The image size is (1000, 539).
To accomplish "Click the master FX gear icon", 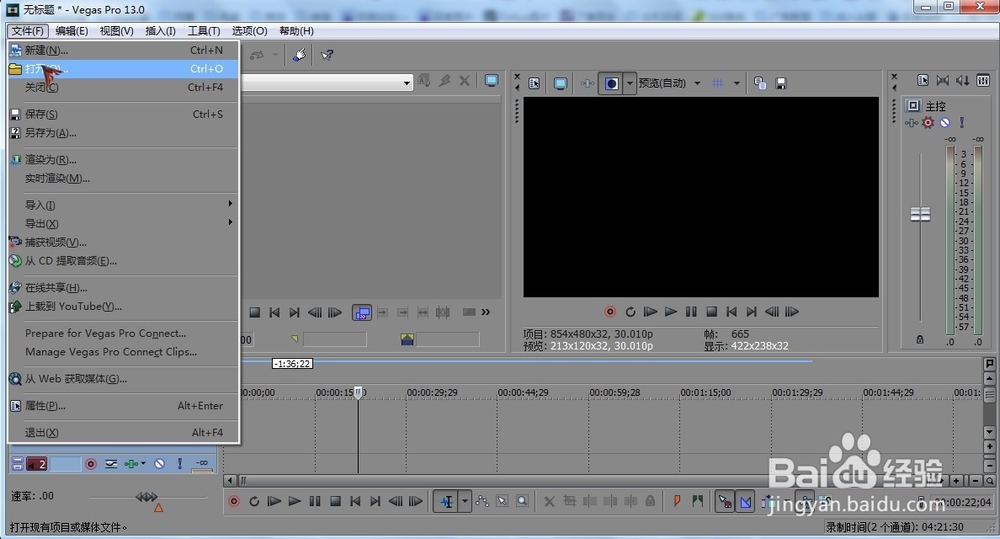I will 928,122.
